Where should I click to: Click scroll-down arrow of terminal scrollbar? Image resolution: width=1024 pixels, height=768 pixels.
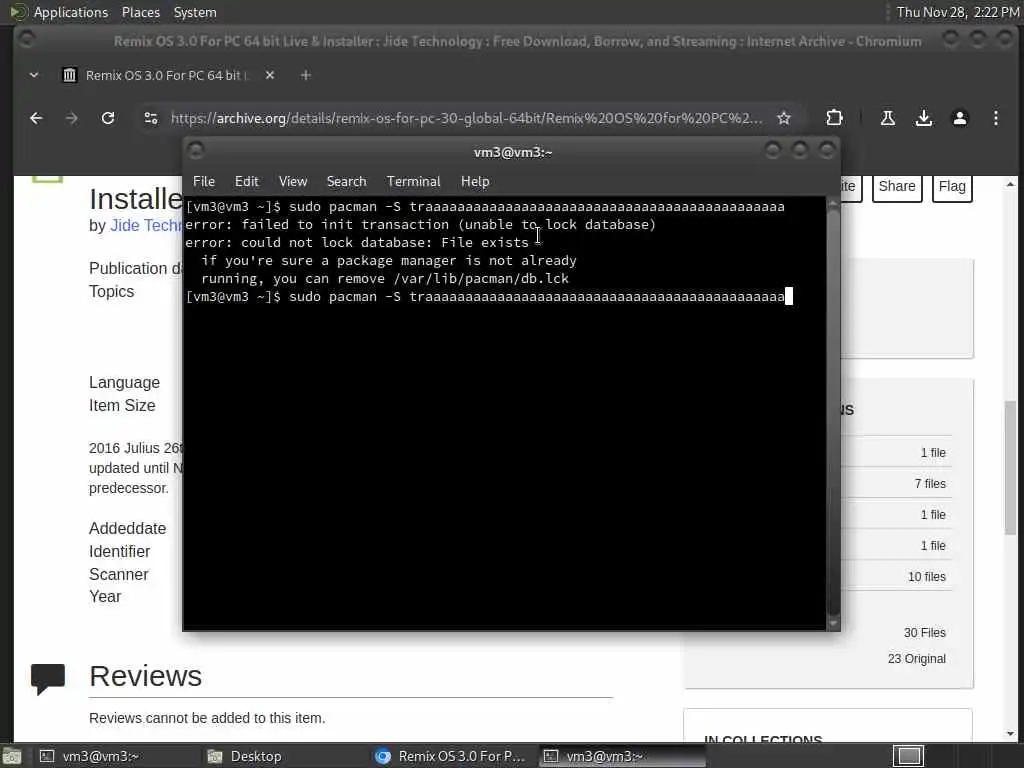click(x=833, y=623)
